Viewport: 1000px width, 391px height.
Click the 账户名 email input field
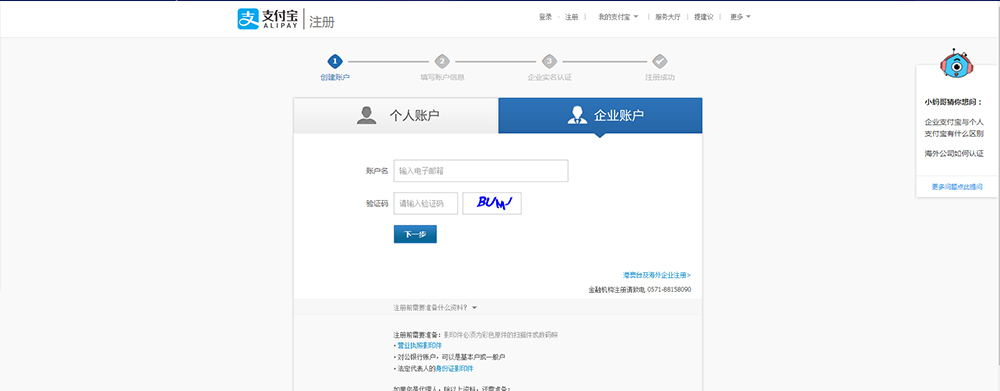coord(481,171)
